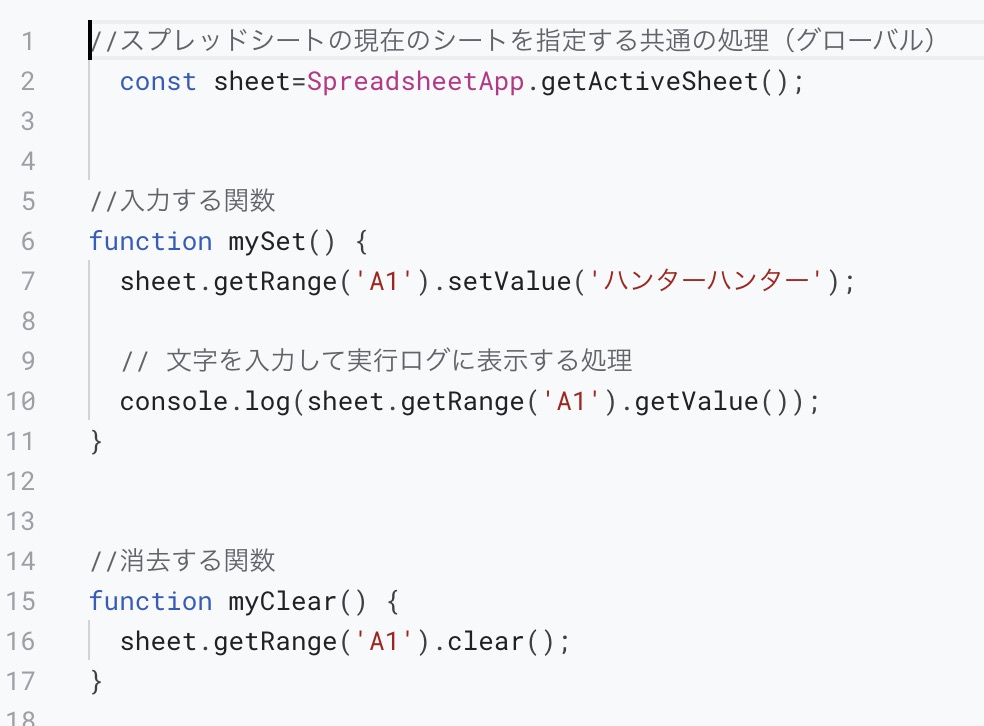The width and height of the screenshot is (984, 726).
Task: Place cursor on SpreadsheetApp text
Action: [415, 82]
